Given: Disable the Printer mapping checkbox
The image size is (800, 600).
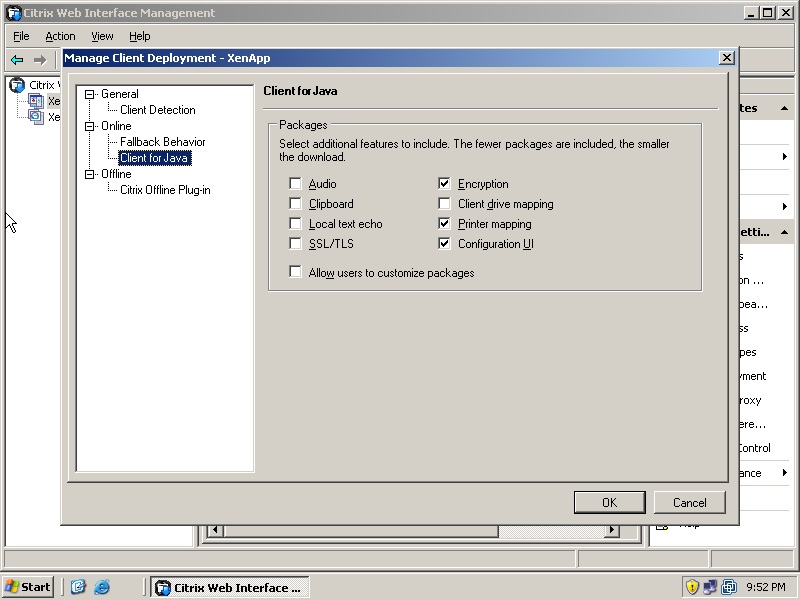Looking at the screenshot, I should [x=444, y=224].
